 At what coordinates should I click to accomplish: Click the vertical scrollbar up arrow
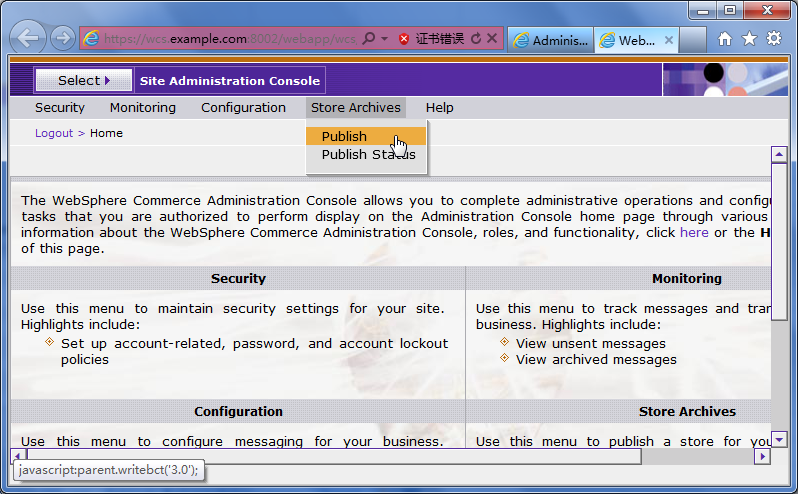click(779, 154)
